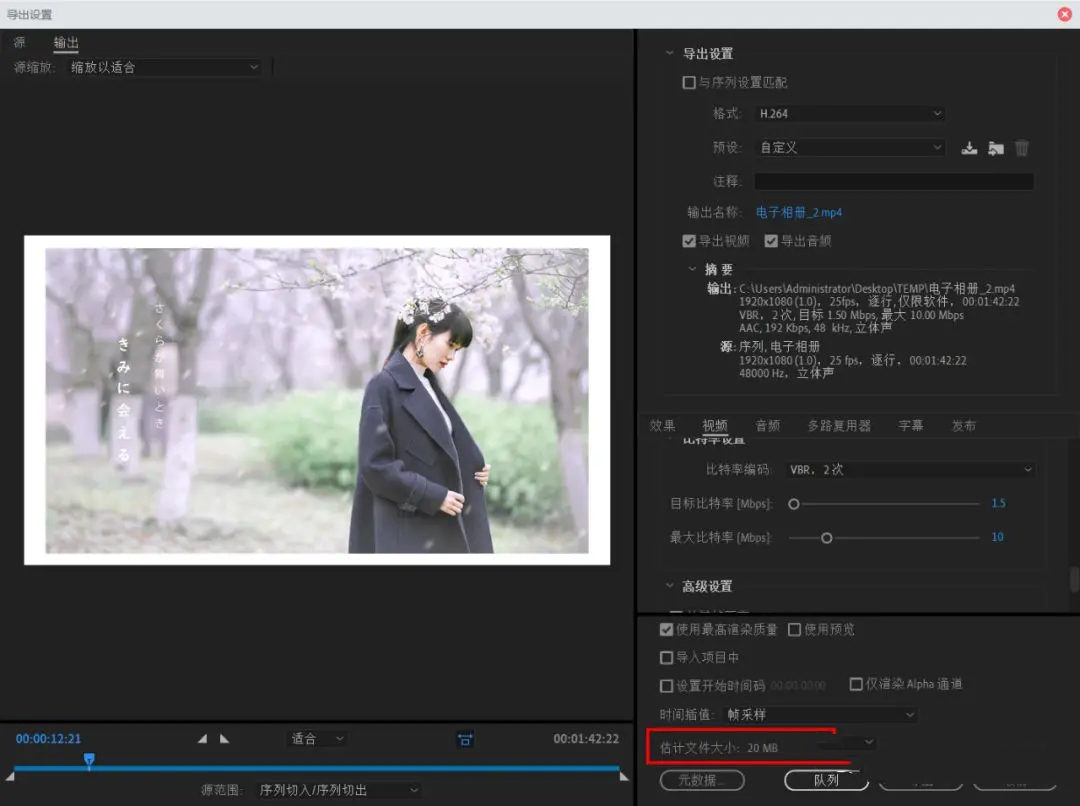Uncheck the export audio checkbox
The width and height of the screenshot is (1080, 806).
(771, 240)
